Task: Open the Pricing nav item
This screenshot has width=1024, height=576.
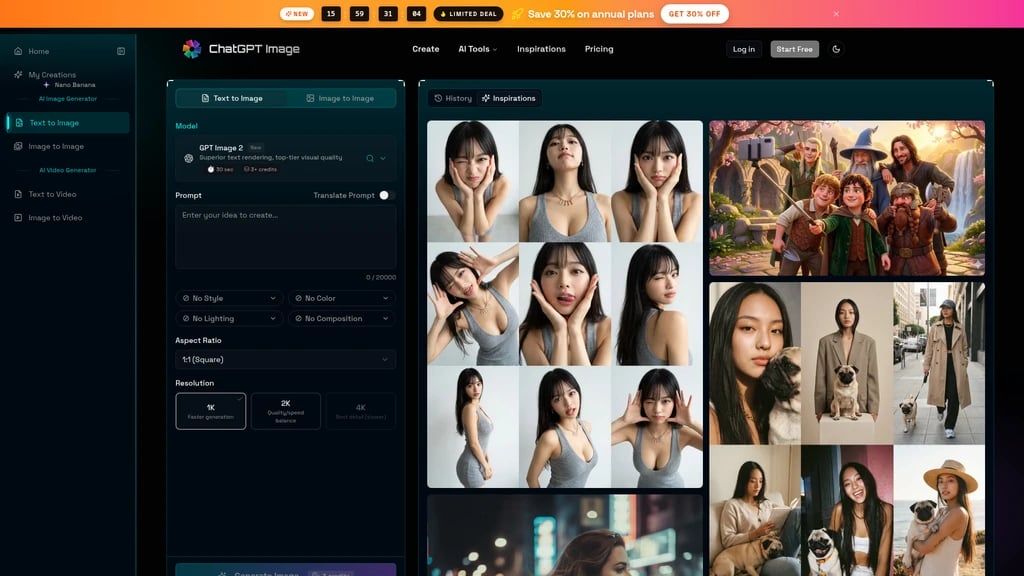Action: pyautogui.click(x=599, y=49)
